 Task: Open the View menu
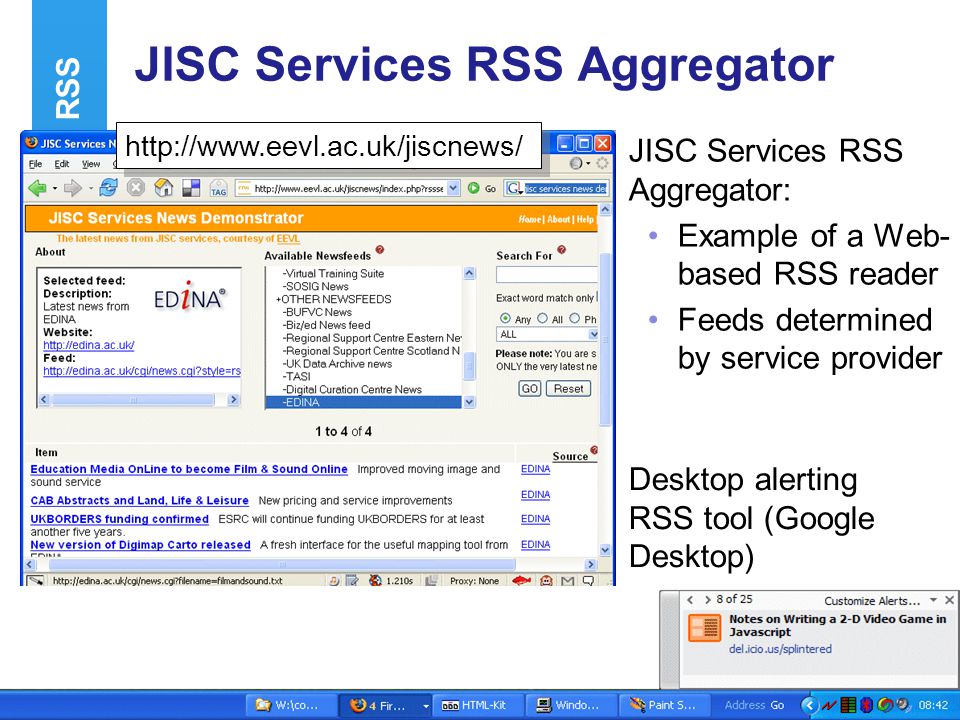(x=91, y=164)
